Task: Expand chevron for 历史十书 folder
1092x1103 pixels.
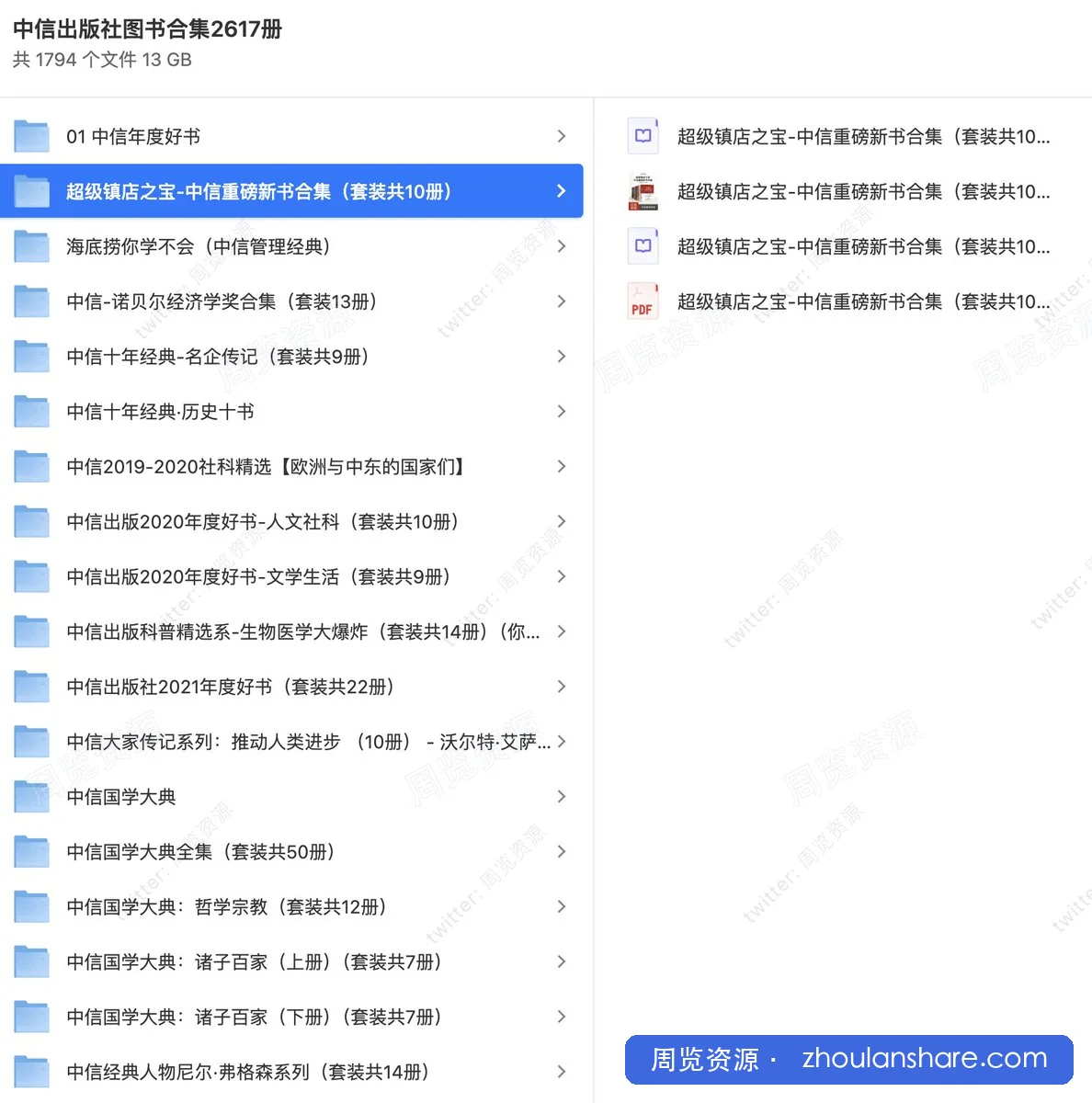Action: 562,412
